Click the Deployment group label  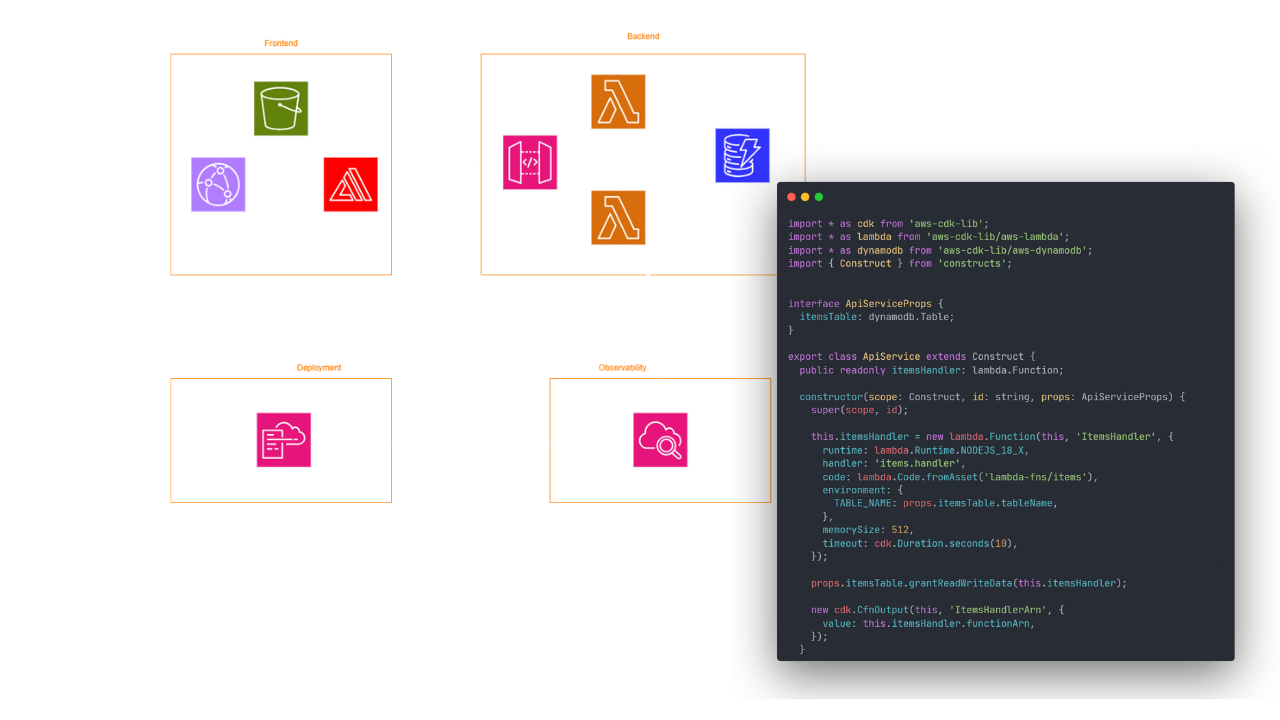coord(319,367)
